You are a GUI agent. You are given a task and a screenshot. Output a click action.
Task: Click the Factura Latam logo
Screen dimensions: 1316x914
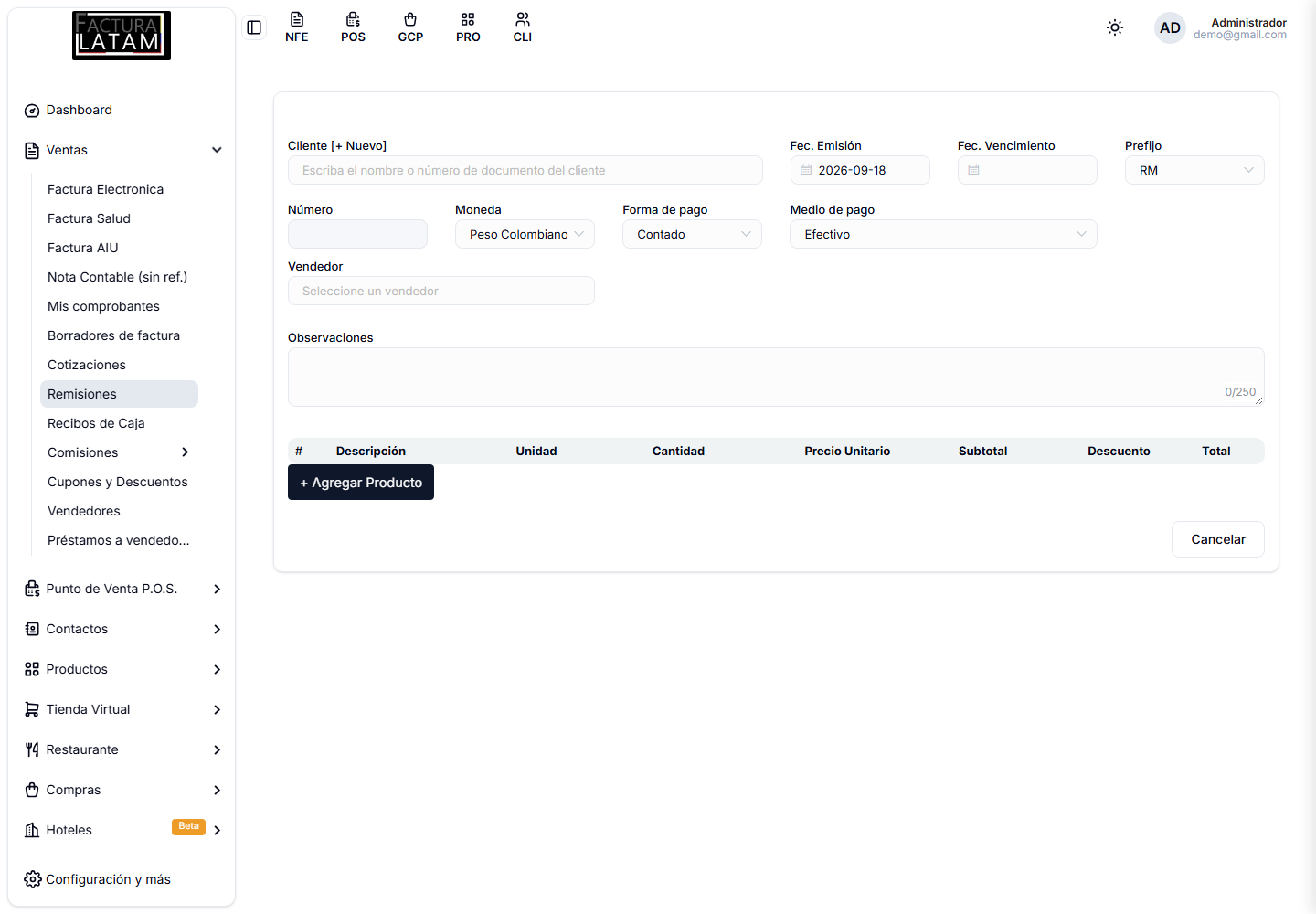coord(122,36)
